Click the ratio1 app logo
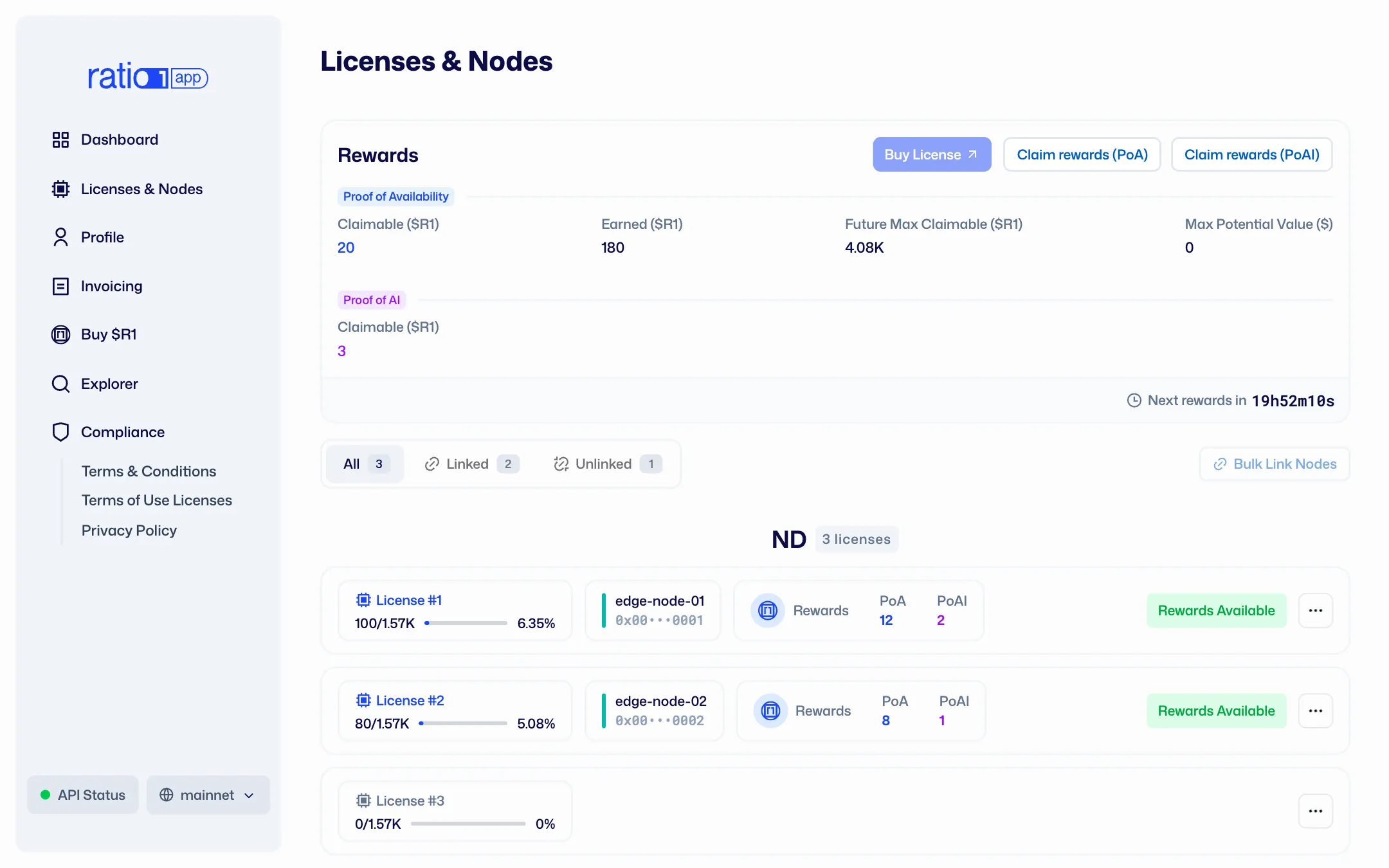The height and width of the screenshot is (868, 1389). [x=148, y=77]
